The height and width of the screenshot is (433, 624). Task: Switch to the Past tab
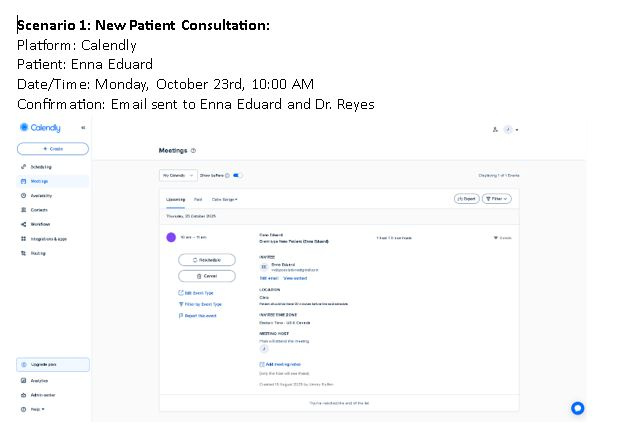(198, 199)
